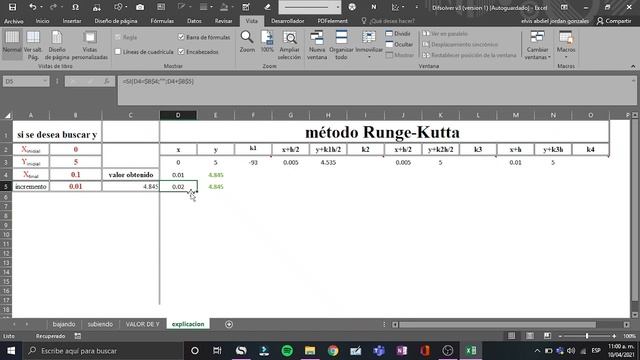Expand the formula bar

tap(633, 81)
